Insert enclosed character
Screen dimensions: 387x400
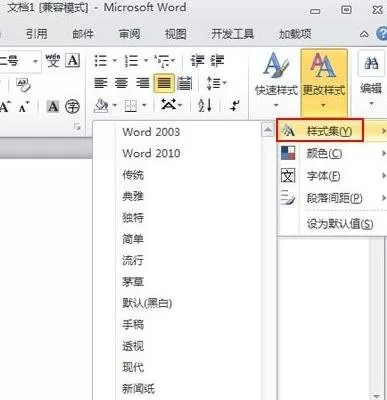tap(72, 107)
